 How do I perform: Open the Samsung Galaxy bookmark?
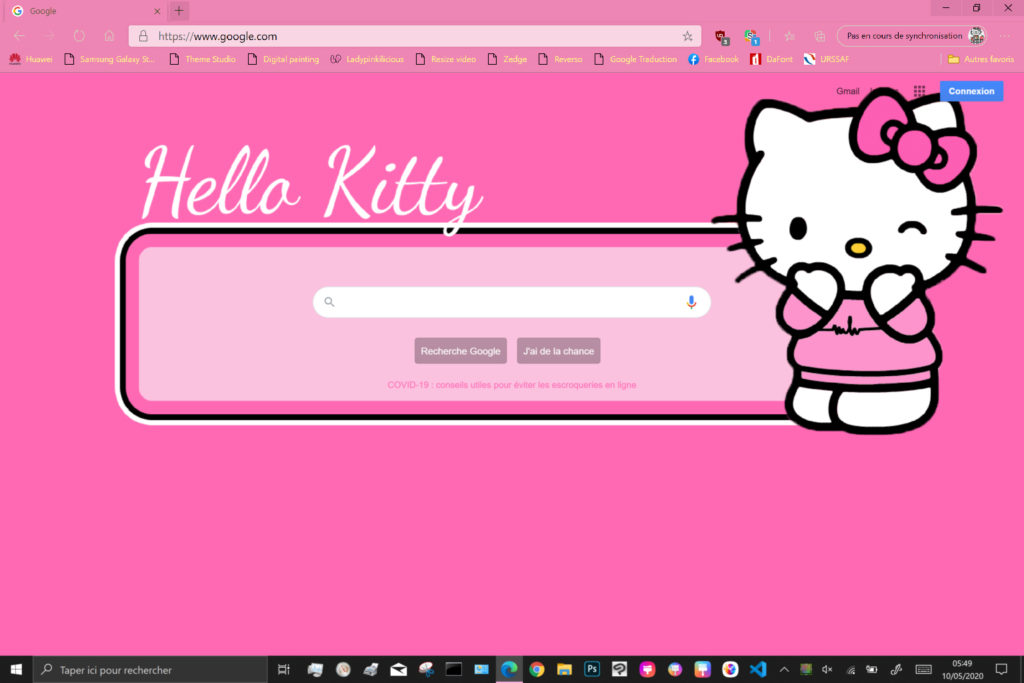pos(109,59)
